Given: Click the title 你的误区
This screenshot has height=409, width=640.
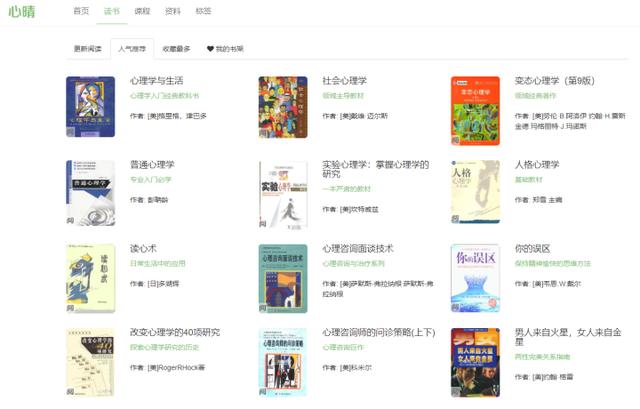Looking at the screenshot, I should click(532, 249).
